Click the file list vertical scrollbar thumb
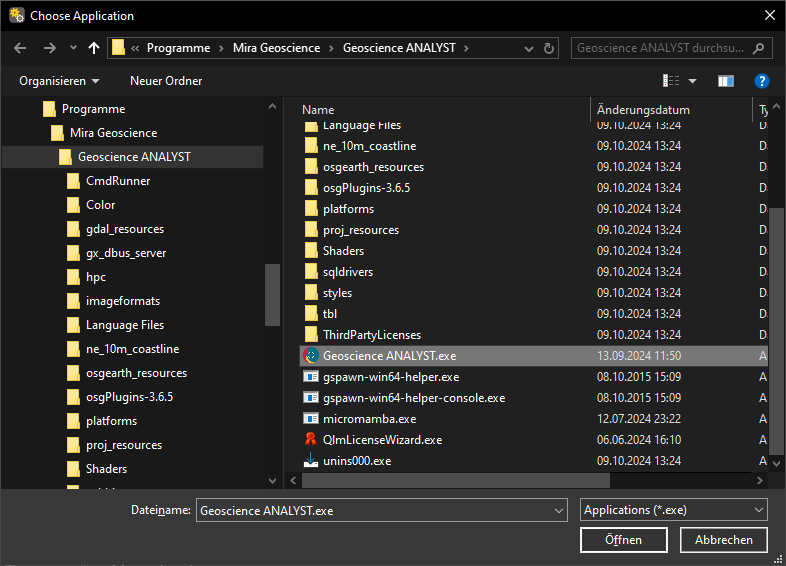 click(x=776, y=331)
